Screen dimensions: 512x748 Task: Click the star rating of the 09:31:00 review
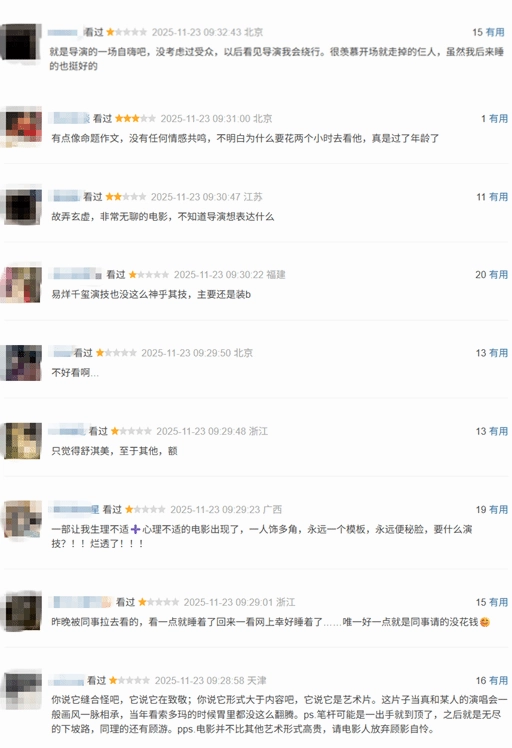135,118
